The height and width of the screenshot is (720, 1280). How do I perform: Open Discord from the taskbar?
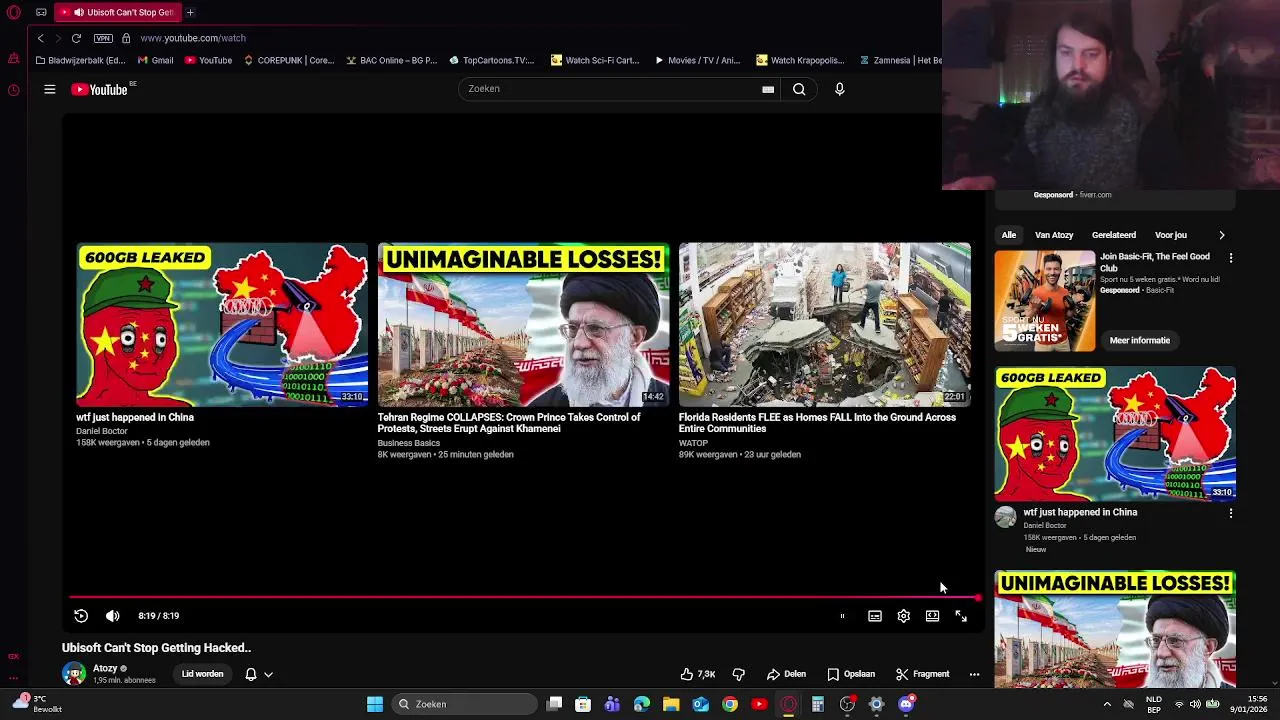[906, 704]
